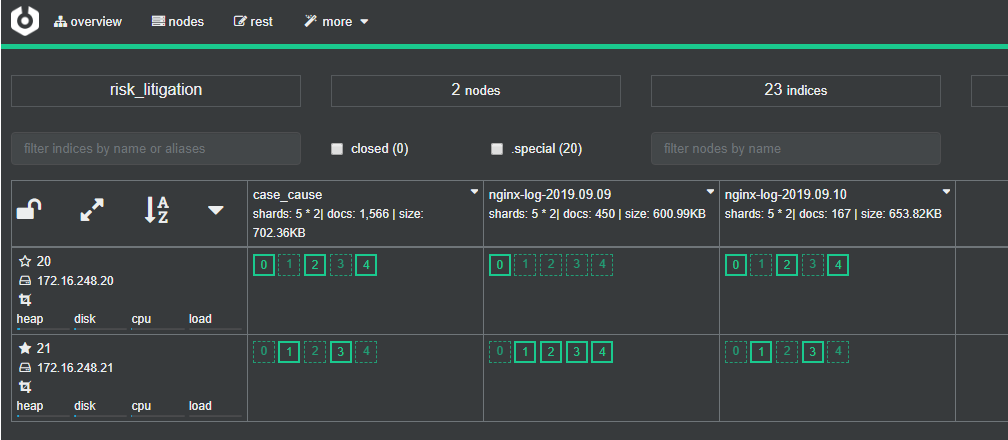Toggle the .special (20) checkbox
The image size is (1008, 440).
pyautogui.click(x=497, y=149)
